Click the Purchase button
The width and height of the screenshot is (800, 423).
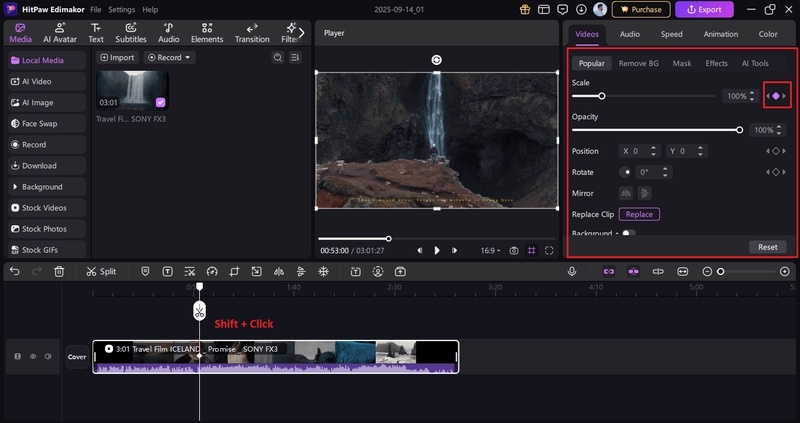point(641,9)
